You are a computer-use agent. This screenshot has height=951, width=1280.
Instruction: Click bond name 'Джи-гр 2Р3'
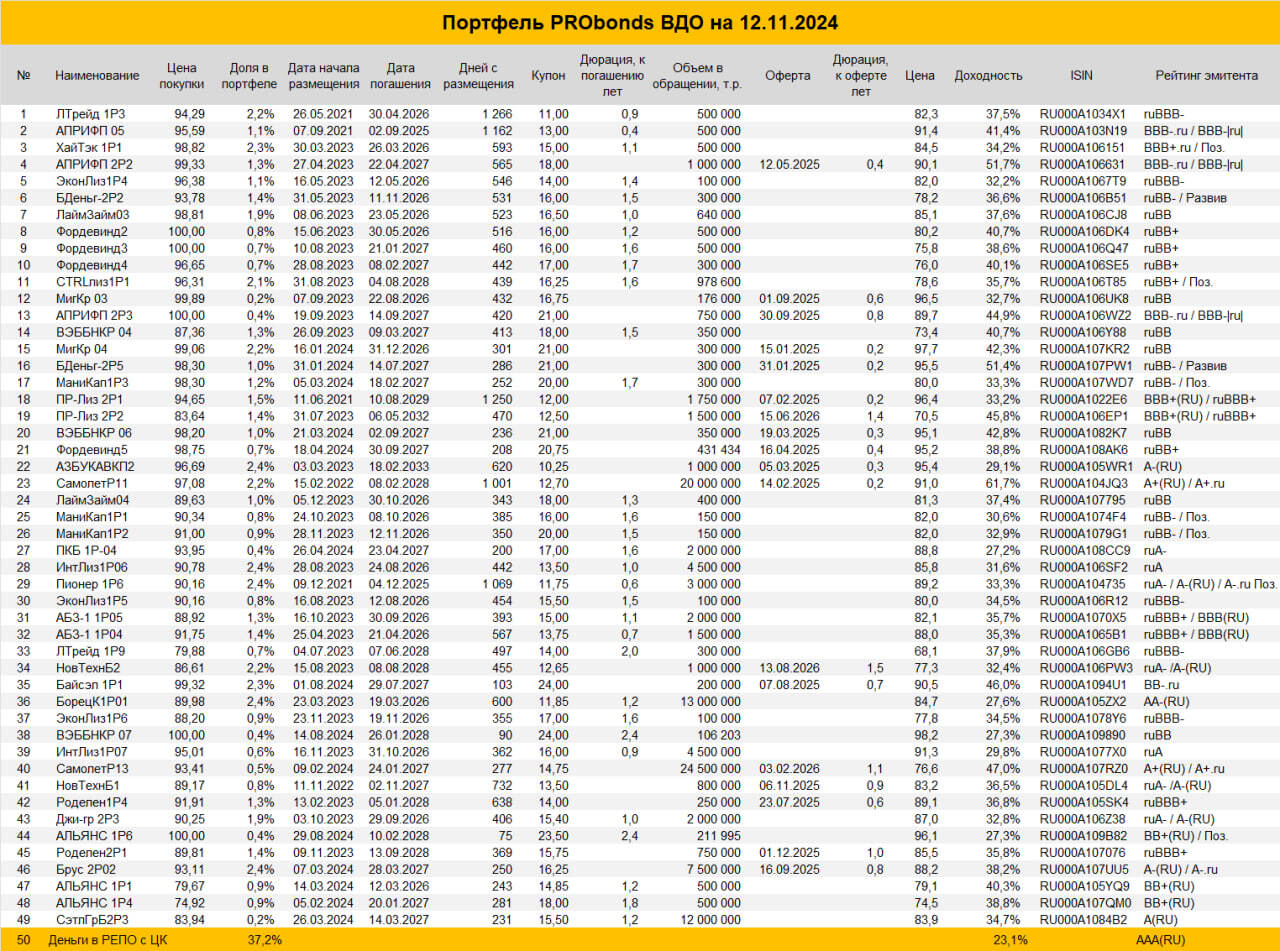pyautogui.click(x=89, y=818)
